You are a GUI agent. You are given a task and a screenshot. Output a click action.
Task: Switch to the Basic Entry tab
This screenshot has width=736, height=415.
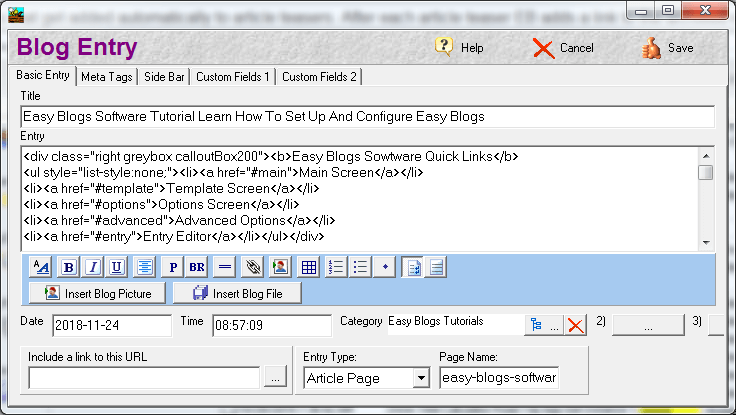43,75
